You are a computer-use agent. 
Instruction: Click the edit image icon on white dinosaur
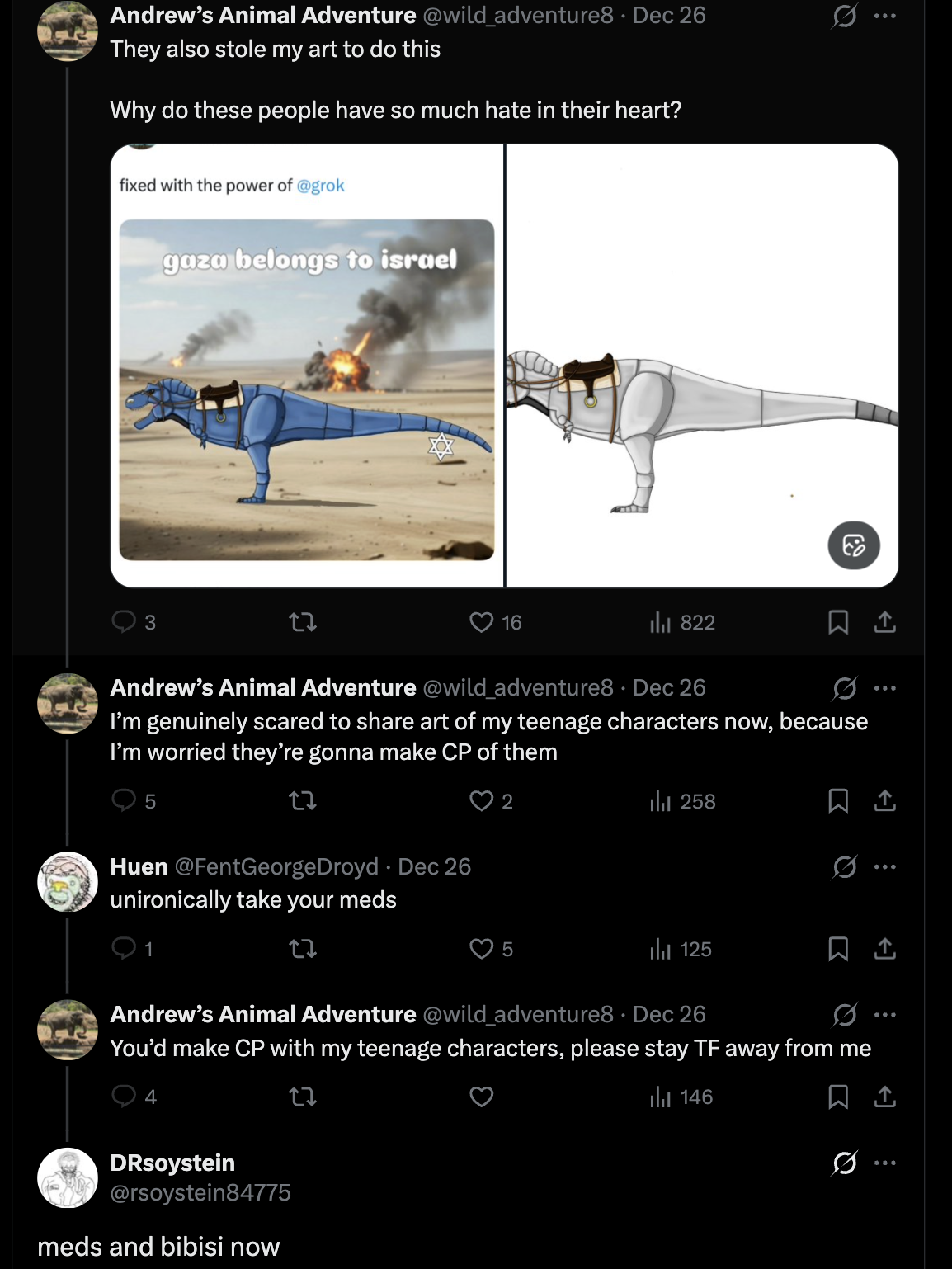[854, 545]
